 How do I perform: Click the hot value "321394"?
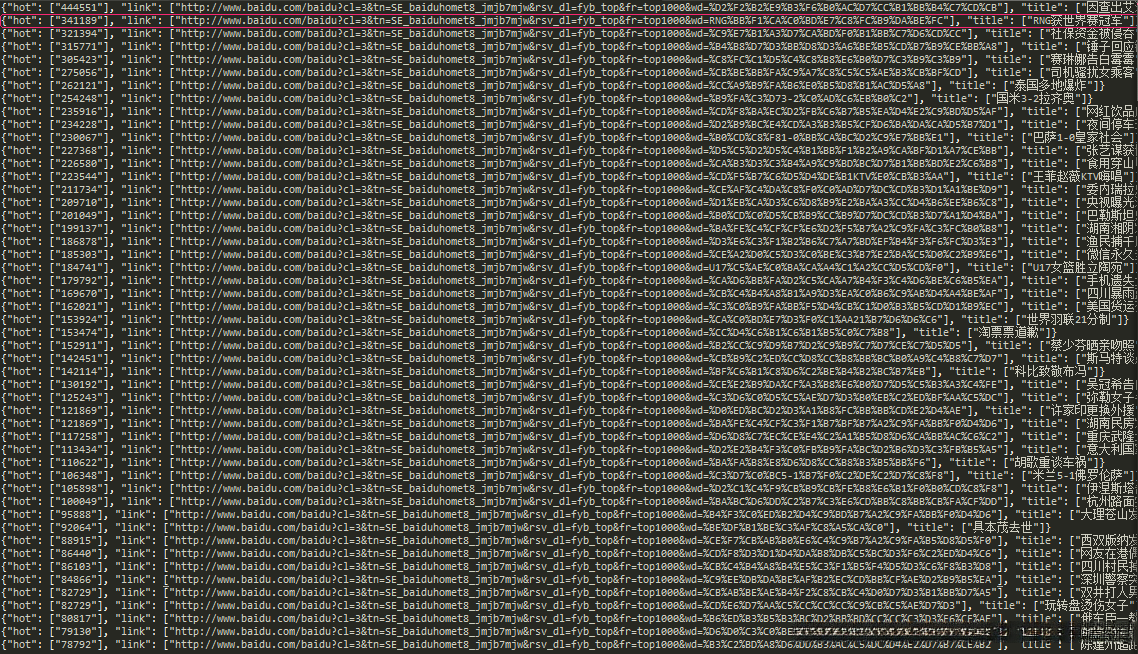point(80,33)
